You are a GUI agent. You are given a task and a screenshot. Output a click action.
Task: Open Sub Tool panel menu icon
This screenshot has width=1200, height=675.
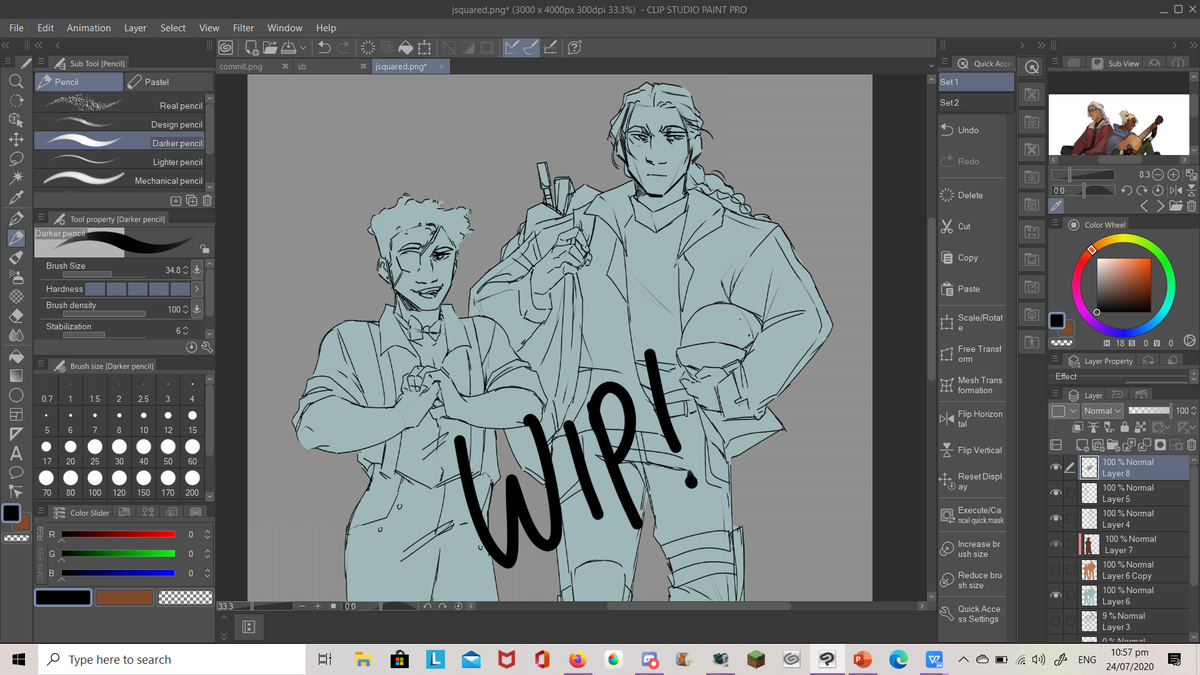click(41, 63)
